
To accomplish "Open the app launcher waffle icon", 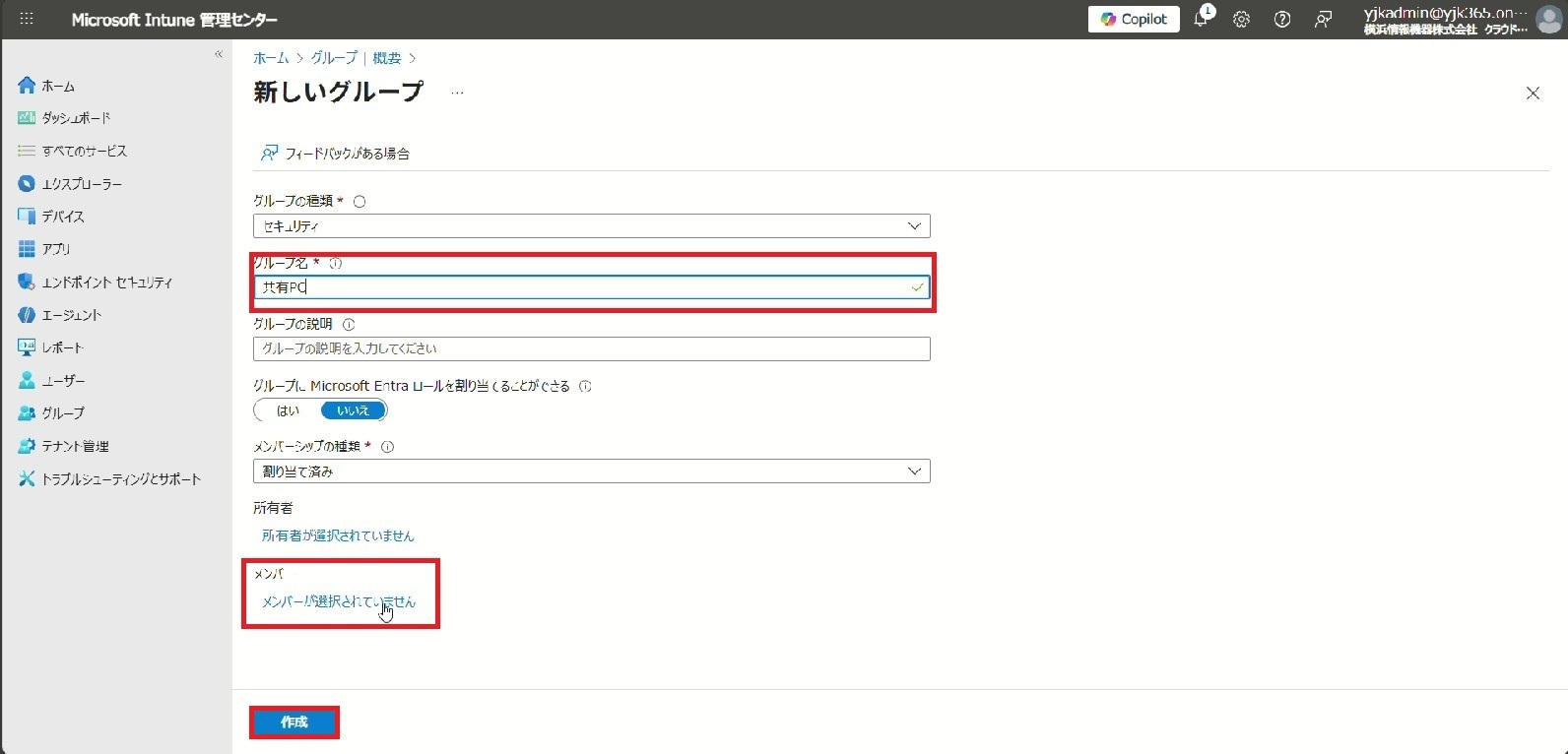I will [27, 19].
